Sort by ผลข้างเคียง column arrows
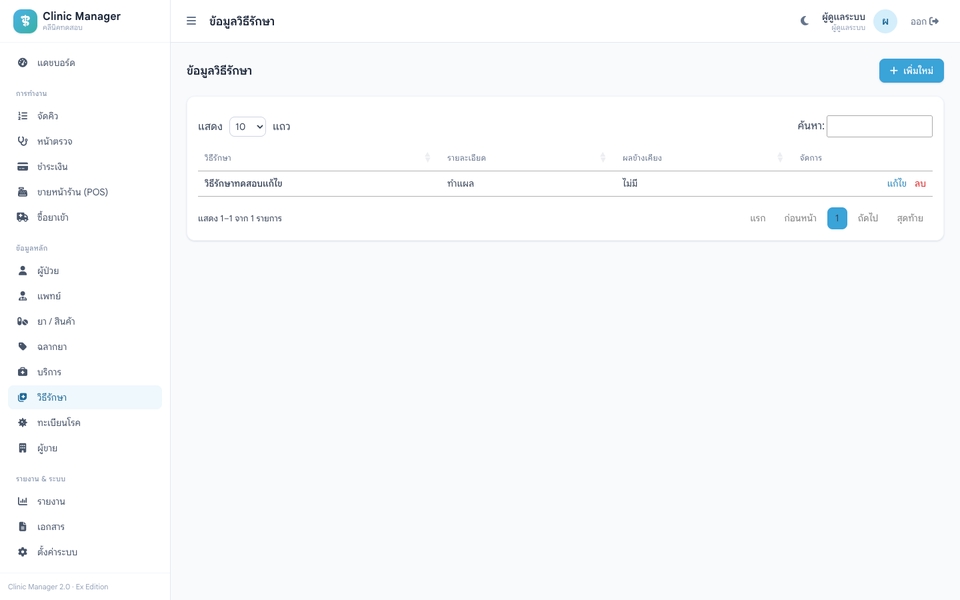Image resolution: width=960 pixels, height=600 pixels. 780,157
